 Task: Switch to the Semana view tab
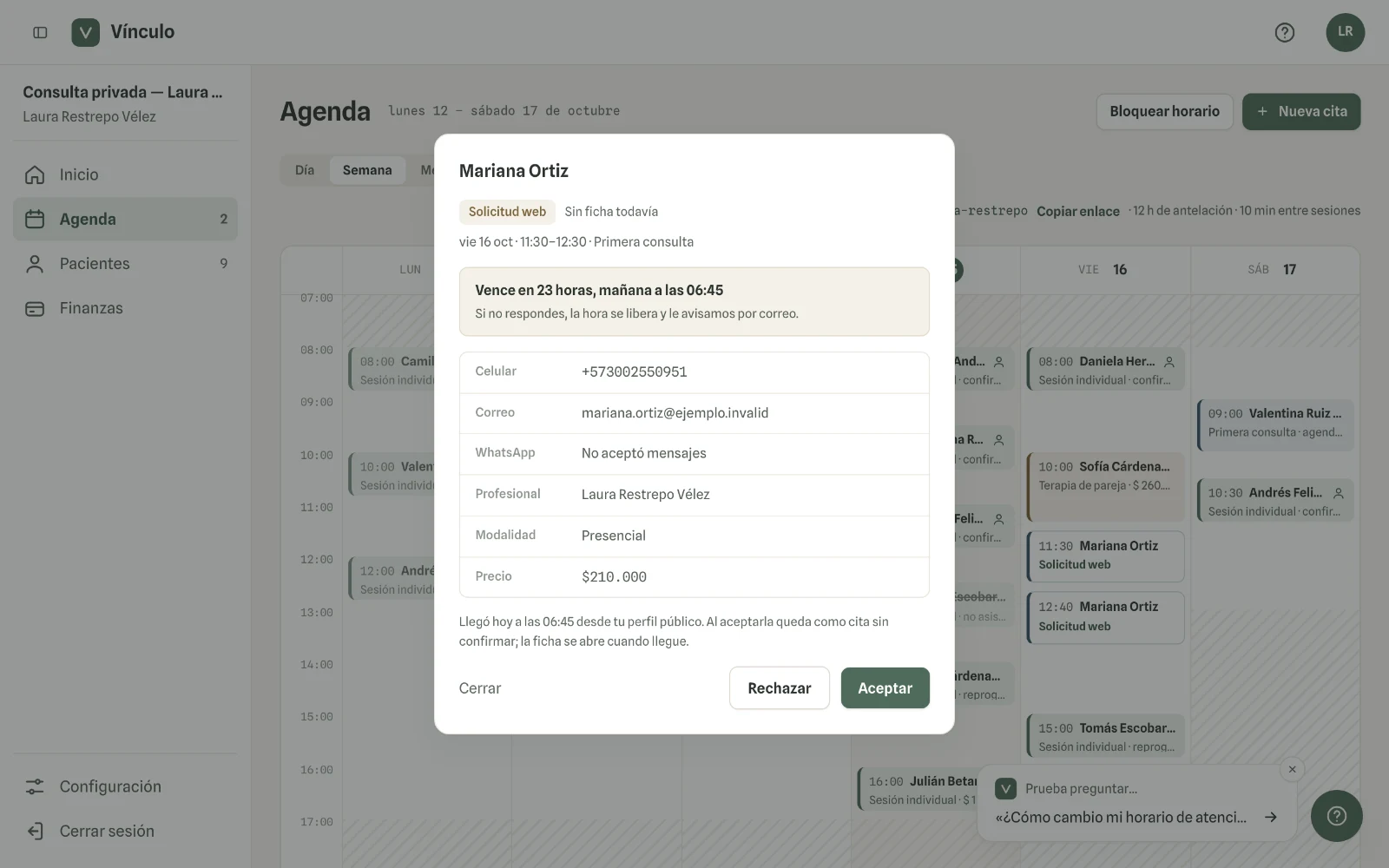click(x=367, y=170)
